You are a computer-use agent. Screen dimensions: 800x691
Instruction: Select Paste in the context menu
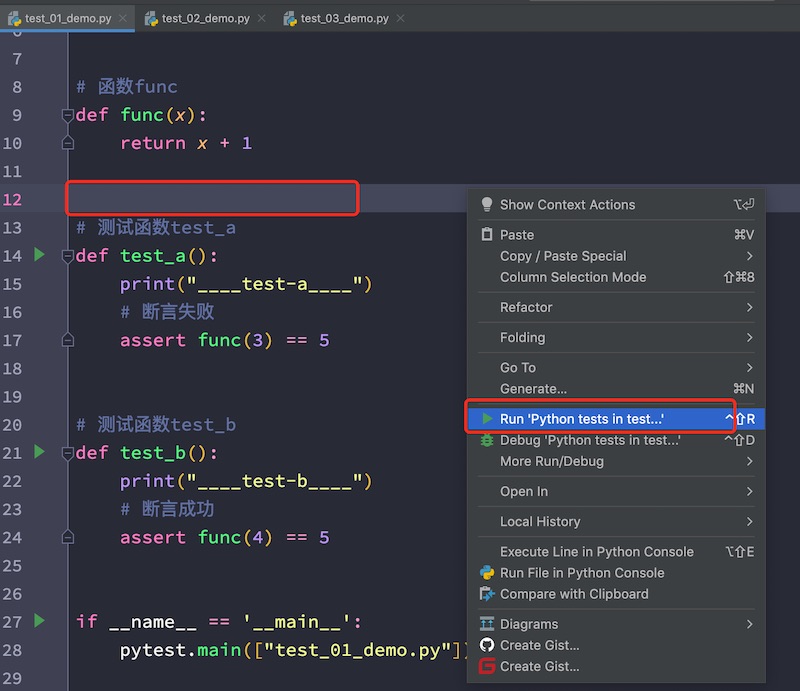tap(616, 234)
